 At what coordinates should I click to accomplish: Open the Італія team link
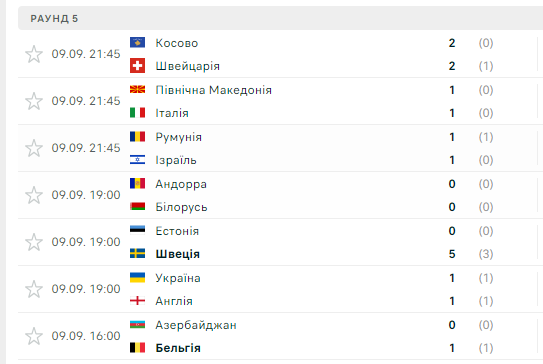(x=172, y=113)
